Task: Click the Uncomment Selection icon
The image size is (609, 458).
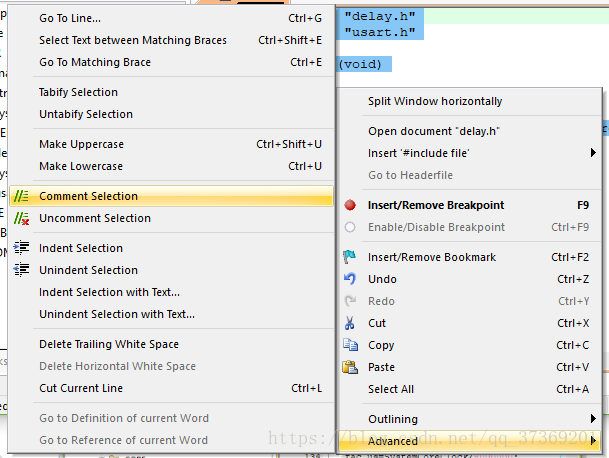Action: pyautogui.click(x=21, y=218)
